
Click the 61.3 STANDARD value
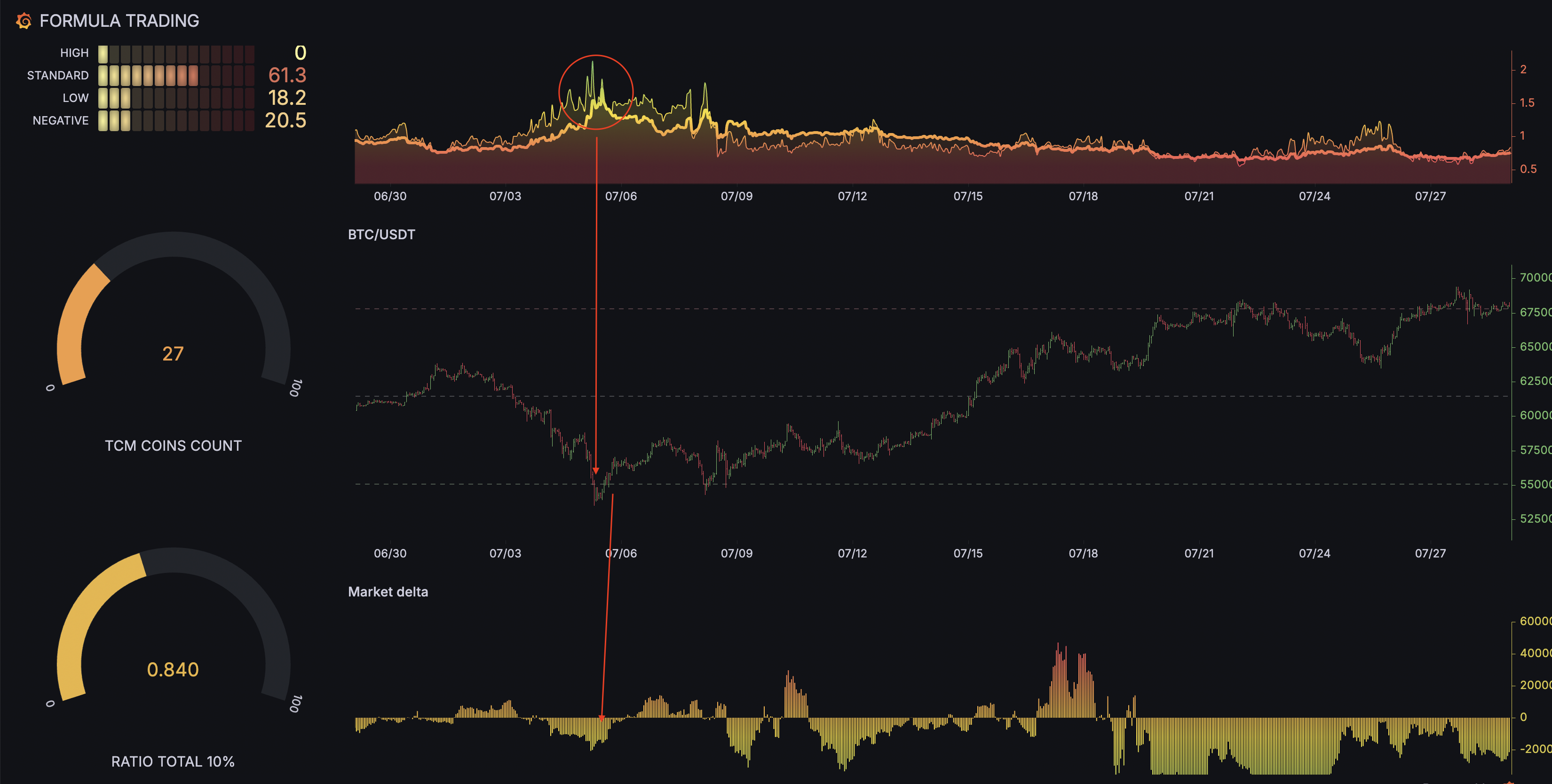click(287, 75)
